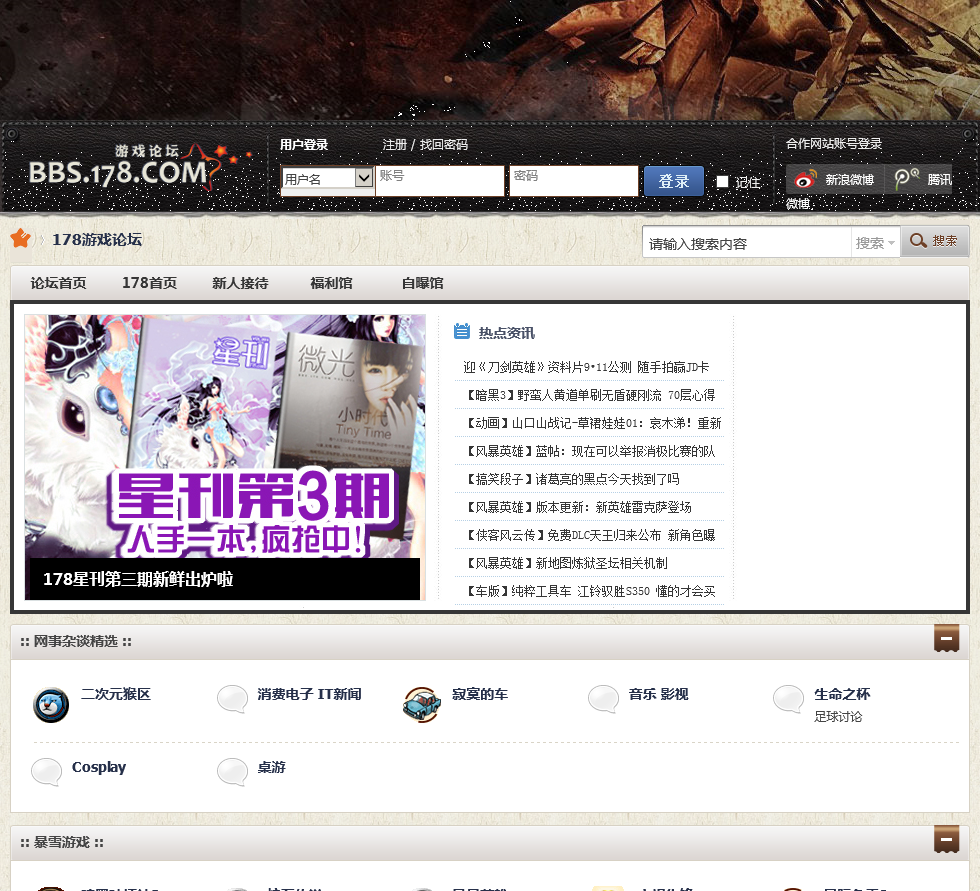Image resolution: width=980 pixels, height=891 pixels.
Task: Click the 热点资讯 list icon
Action: click(x=462, y=332)
